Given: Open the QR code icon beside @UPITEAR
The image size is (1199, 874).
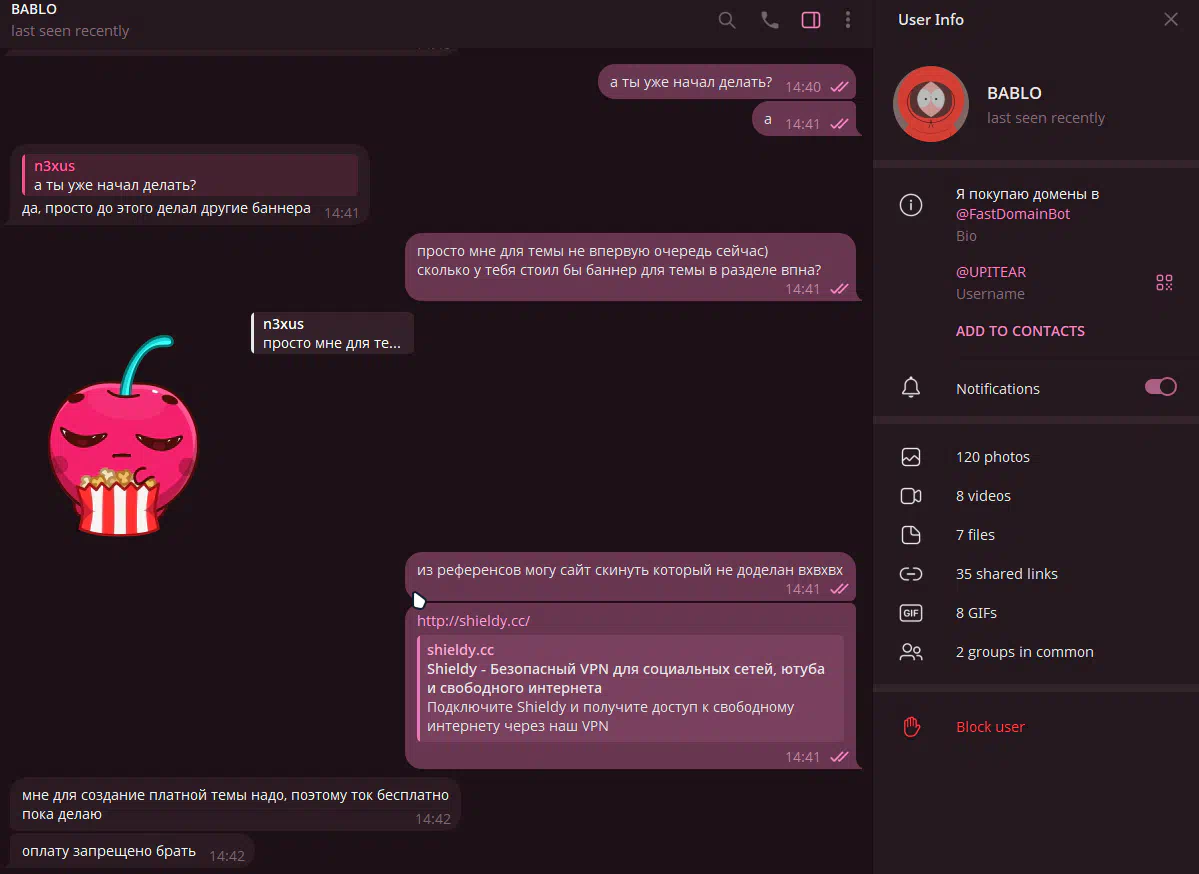Looking at the screenshot, I should pos(1164,283).
